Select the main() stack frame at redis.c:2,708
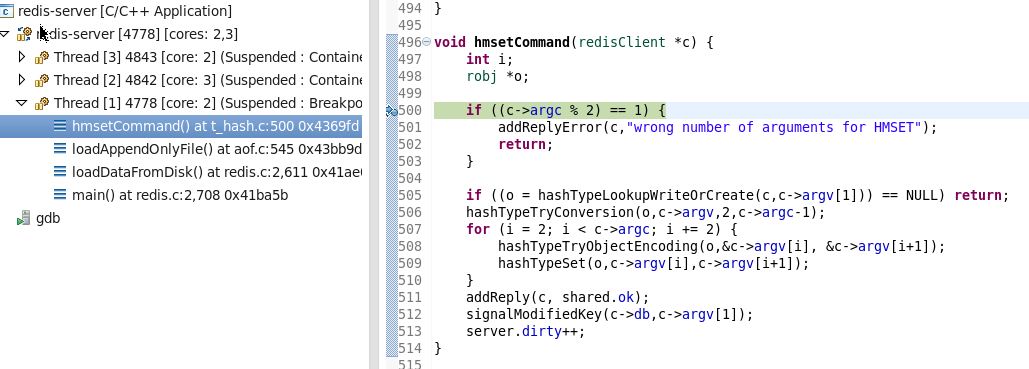 point(180,195)
